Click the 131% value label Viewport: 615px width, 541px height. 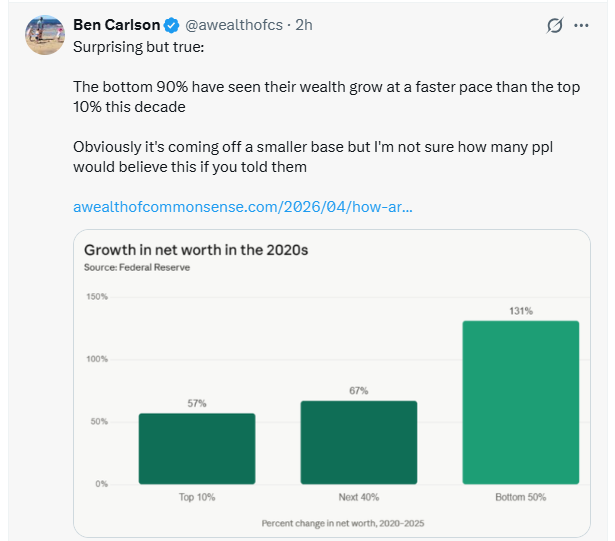[520, 311]
